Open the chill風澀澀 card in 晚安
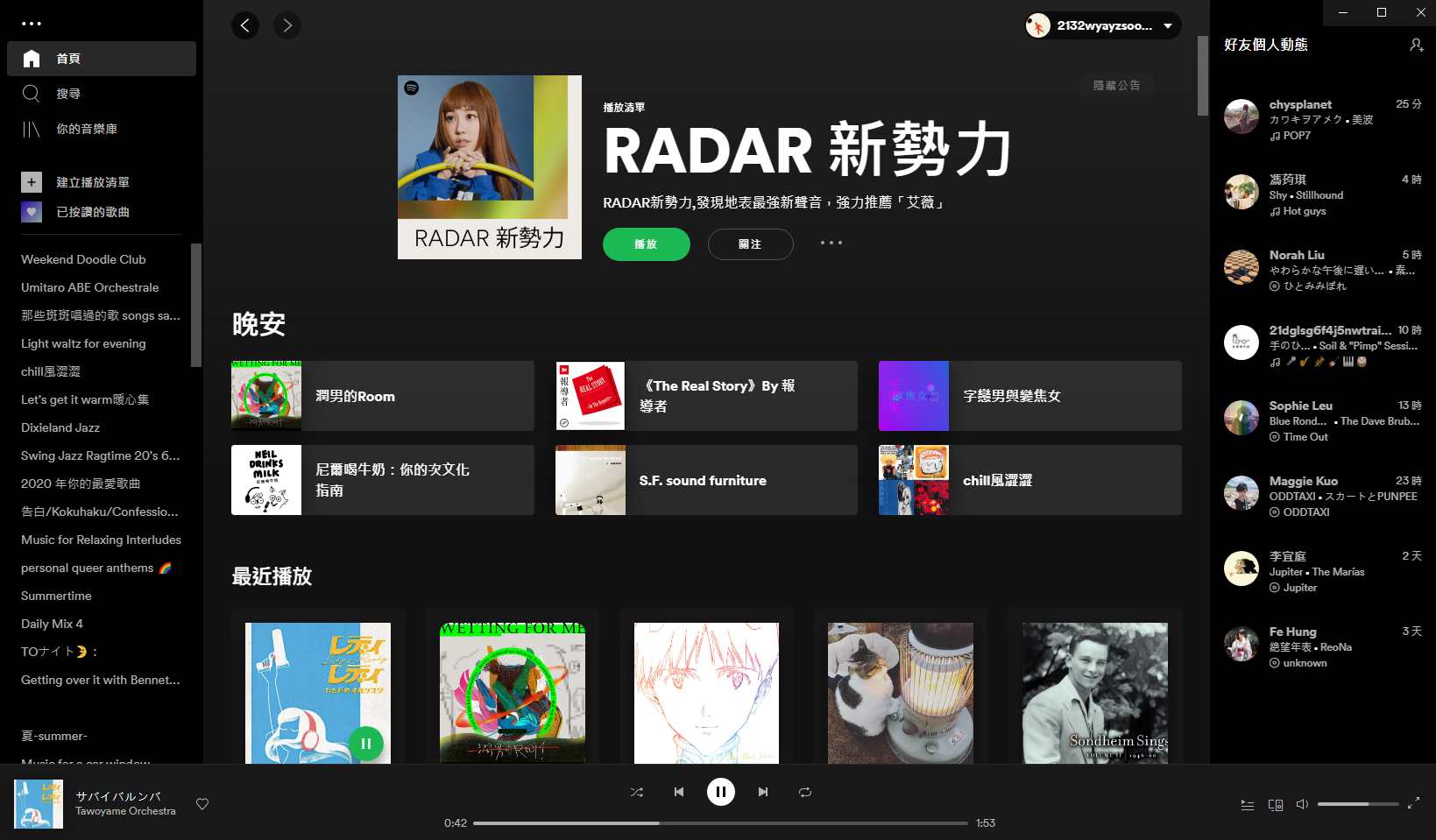Screen dimensions: 1436x840 1030,480
